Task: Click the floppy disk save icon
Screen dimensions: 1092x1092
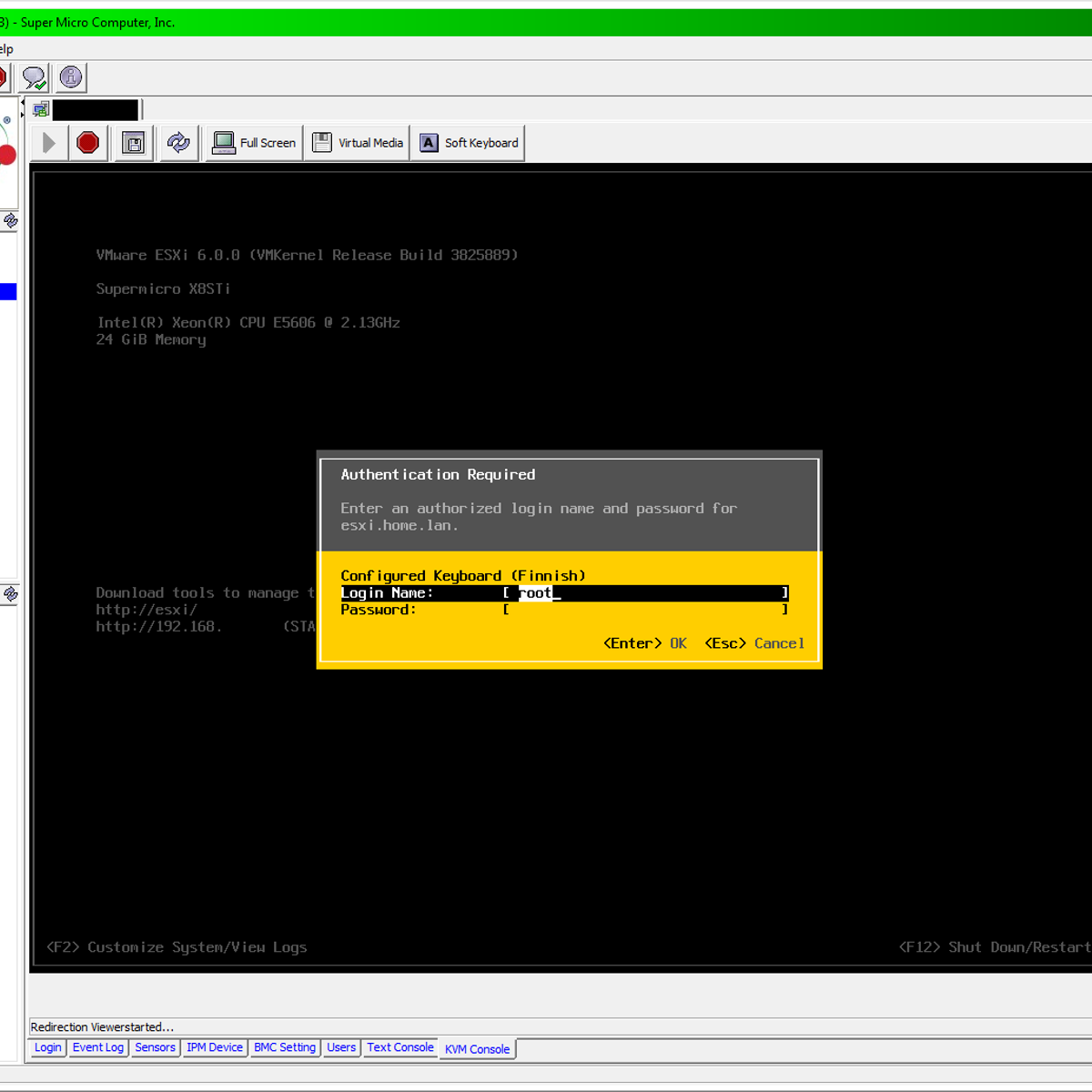Action: pyautogui.click(x=134, y=143)
